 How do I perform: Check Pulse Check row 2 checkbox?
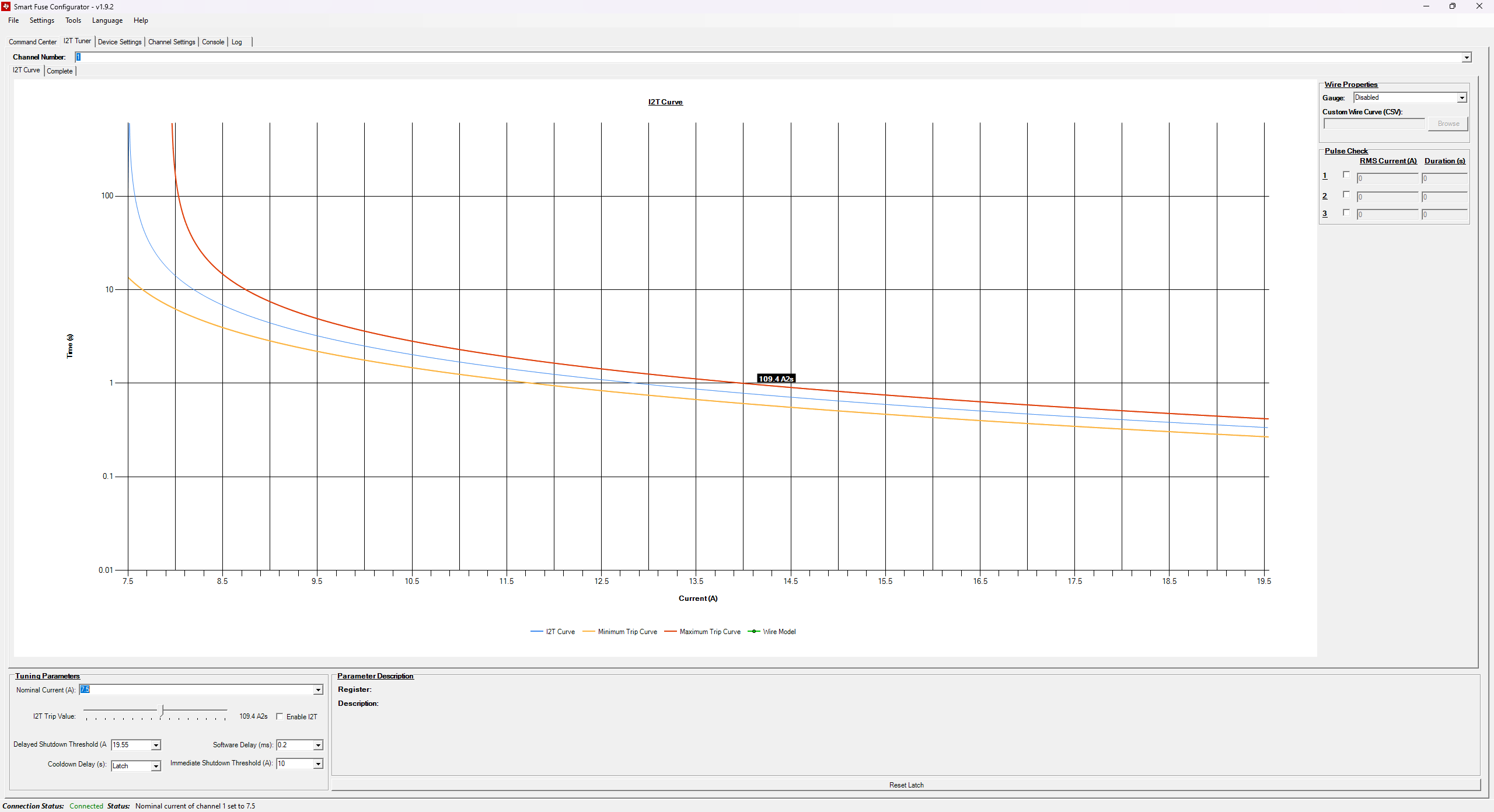(1346, 194)
